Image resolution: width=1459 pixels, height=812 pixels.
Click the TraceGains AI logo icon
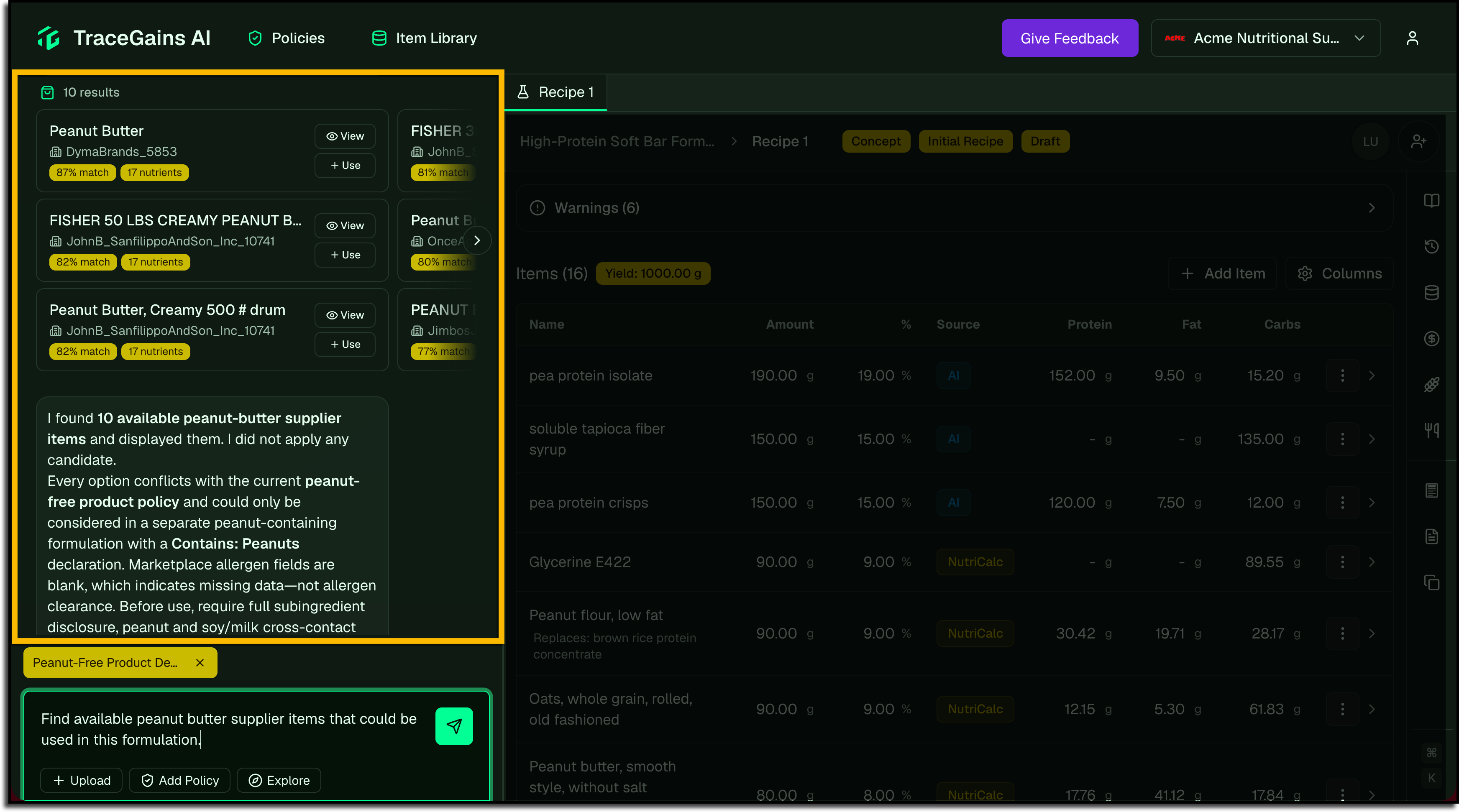tap(49, 38)
